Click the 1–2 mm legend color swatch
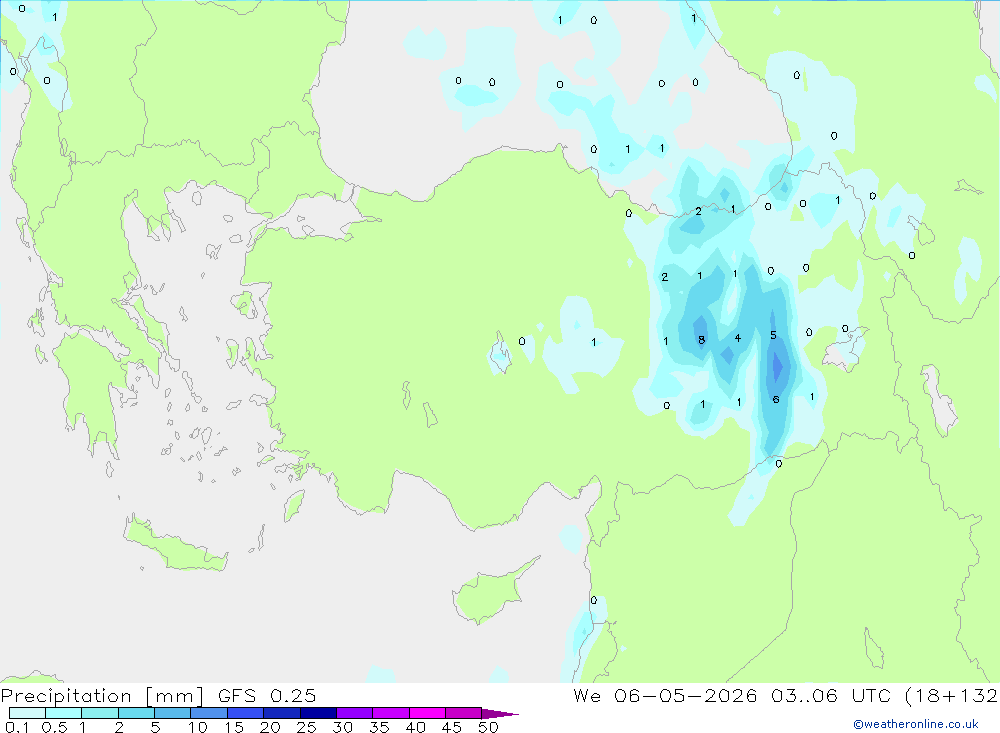The width and height of the screenshot is (1000, 733). pos(100,713)
